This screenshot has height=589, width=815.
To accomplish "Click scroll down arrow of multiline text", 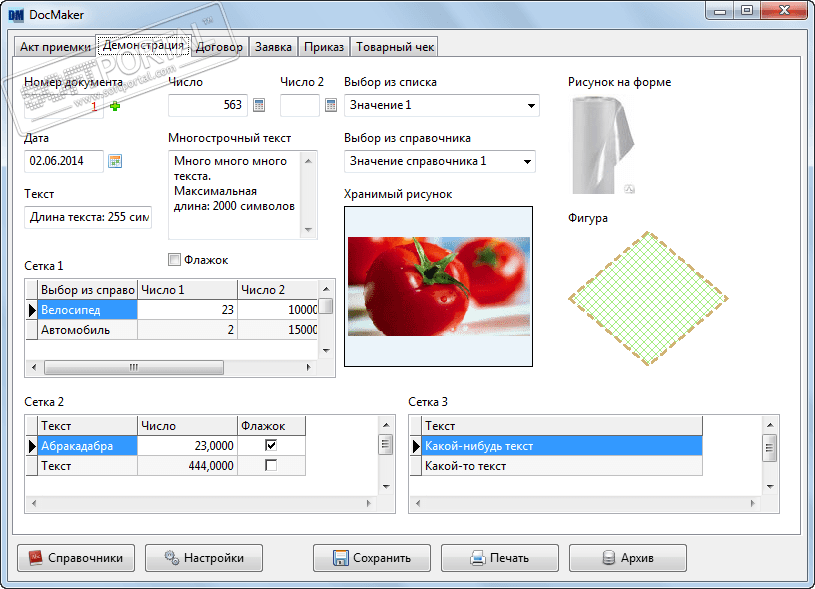I will tap(308, 229).
